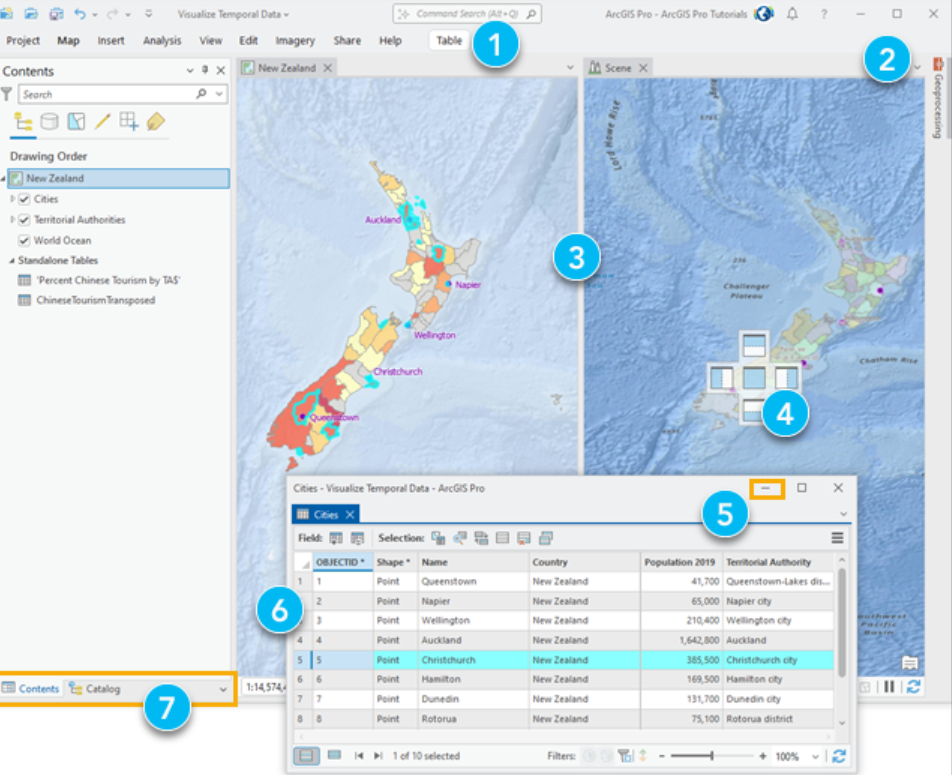
Task: Click the Select By Attributes icon
Action: tap(436, 538)
